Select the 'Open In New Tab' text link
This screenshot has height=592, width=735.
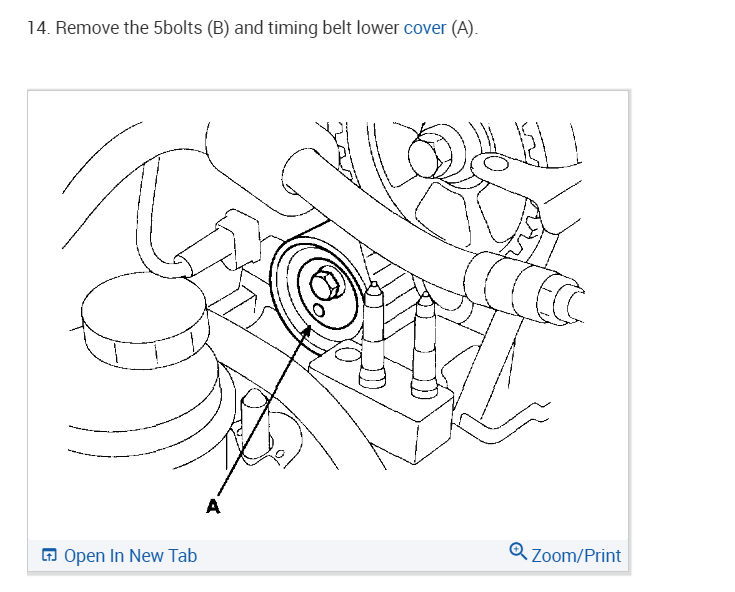click(130, 555)
